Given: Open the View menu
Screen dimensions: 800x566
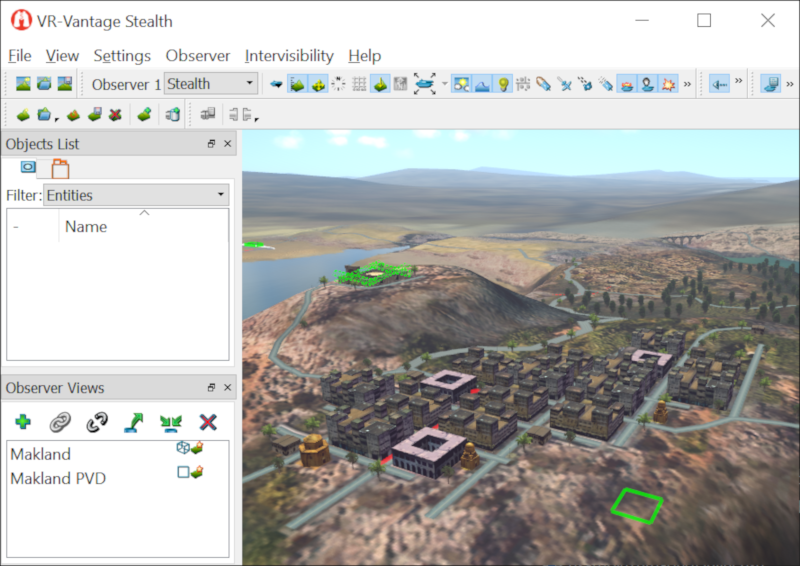Looking at the screenshot, I should click(x=62, y=56).
